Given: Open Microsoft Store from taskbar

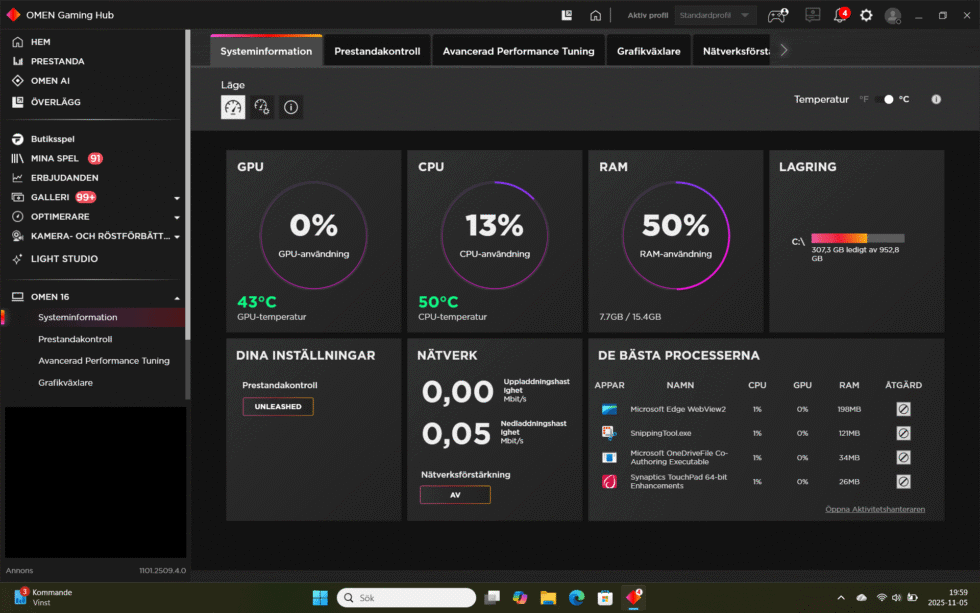Looking at the screenshot, I should point(605,598).
